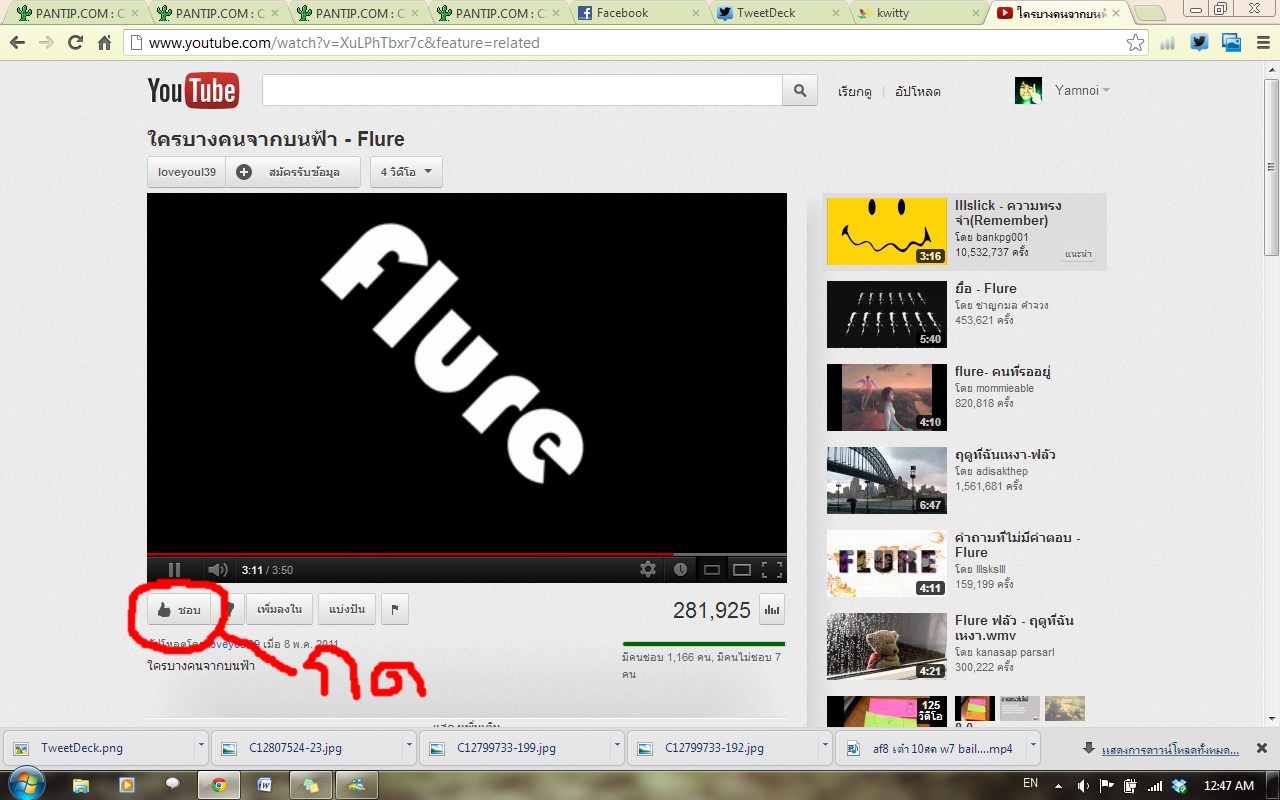
Task: Open a new browser tab
Action: tap(1151, 14)
